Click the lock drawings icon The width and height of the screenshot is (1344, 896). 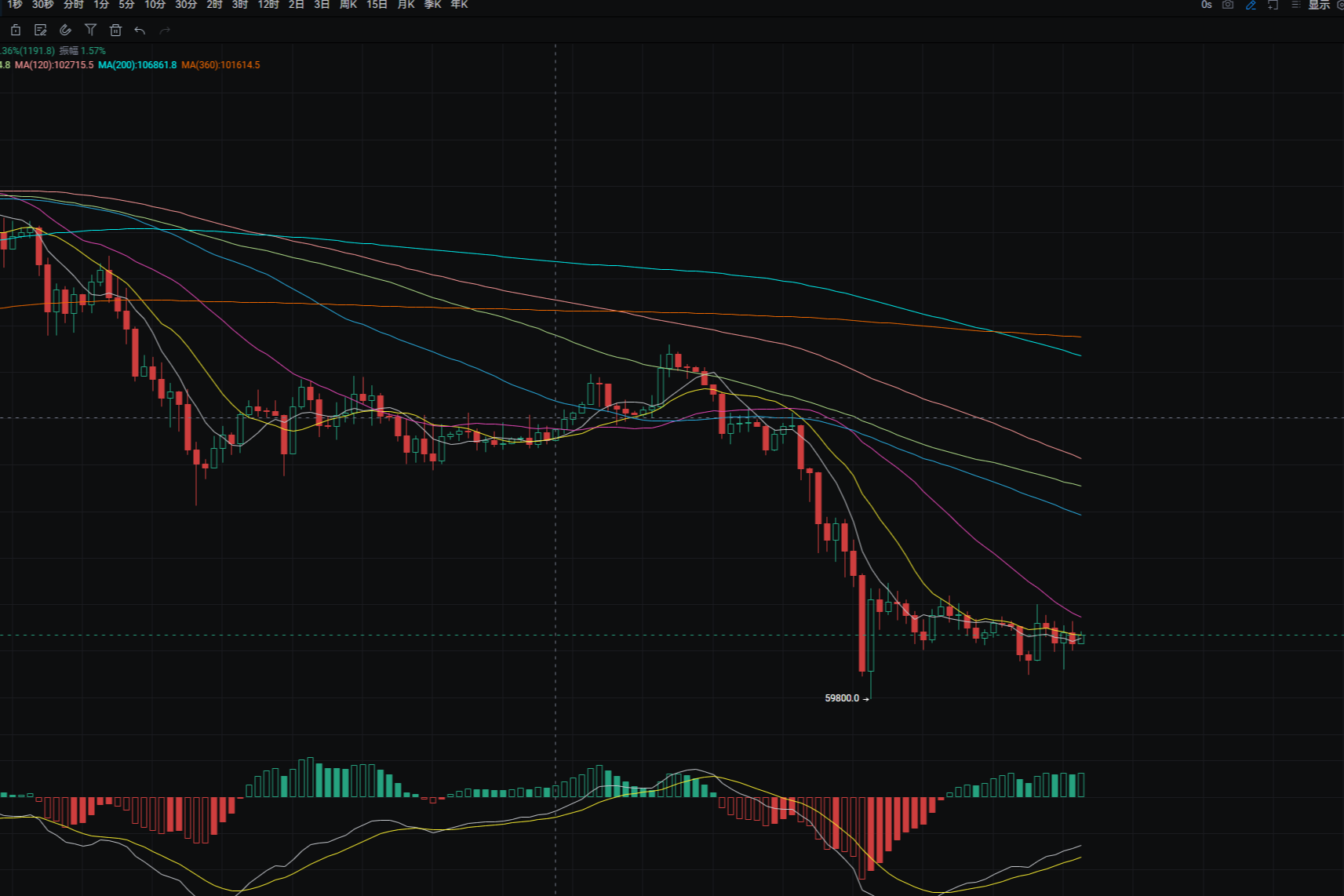(x=16, y=31)
